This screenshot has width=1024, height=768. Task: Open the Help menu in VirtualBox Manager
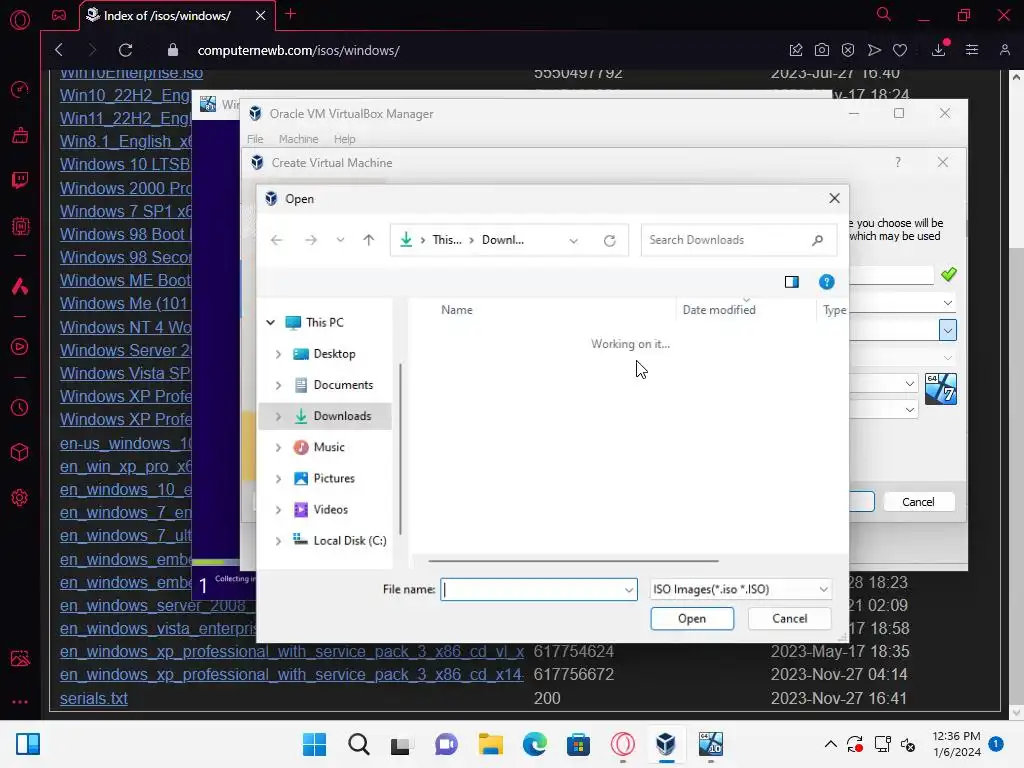click(344, 139)
